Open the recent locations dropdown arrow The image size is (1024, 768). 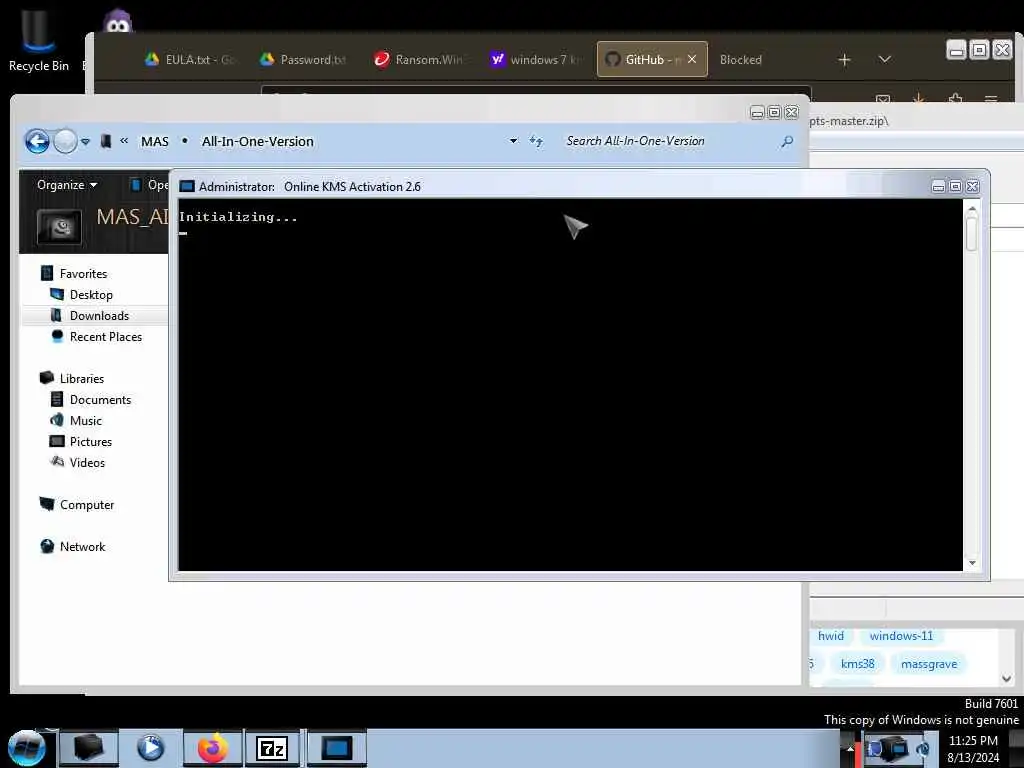[85, 142]
